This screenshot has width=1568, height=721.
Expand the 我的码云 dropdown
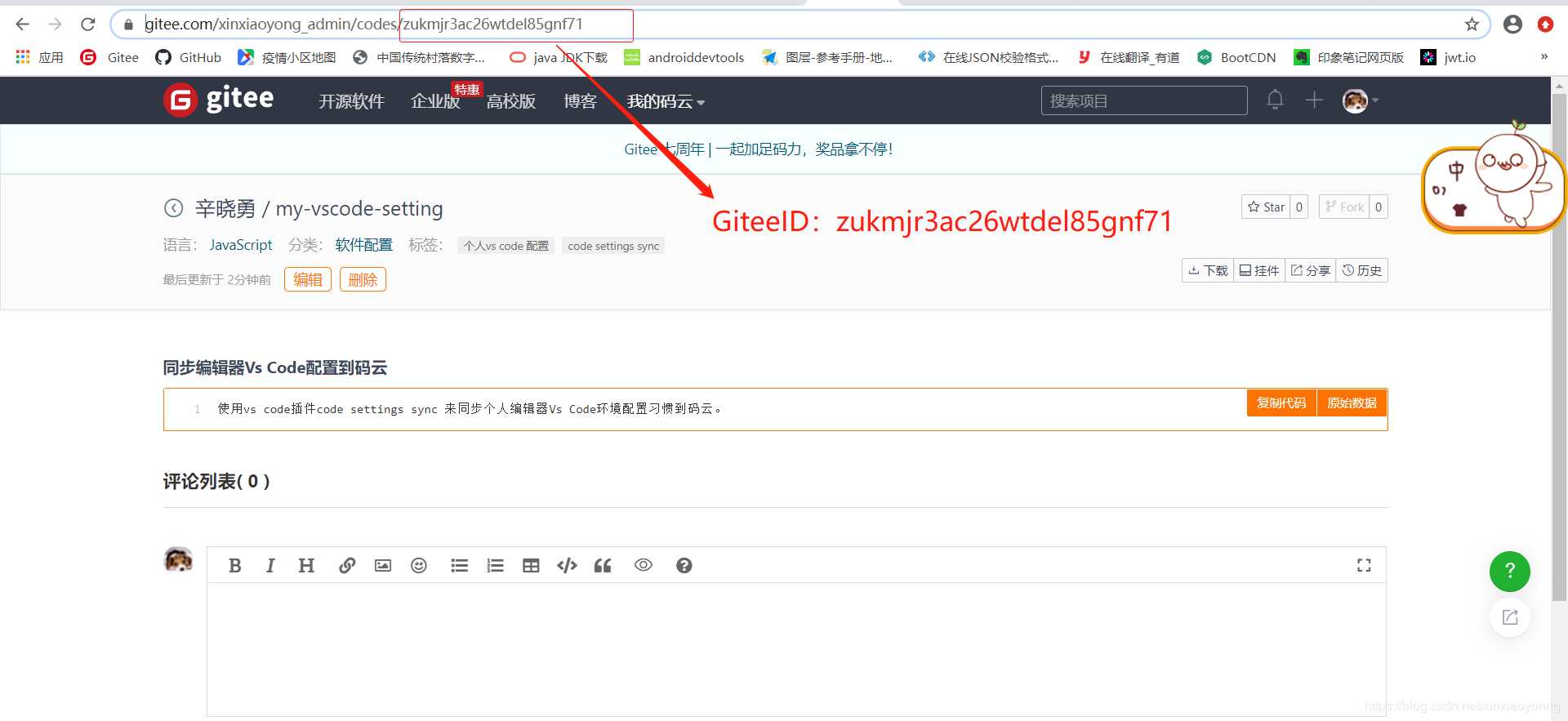click(666, 101)
